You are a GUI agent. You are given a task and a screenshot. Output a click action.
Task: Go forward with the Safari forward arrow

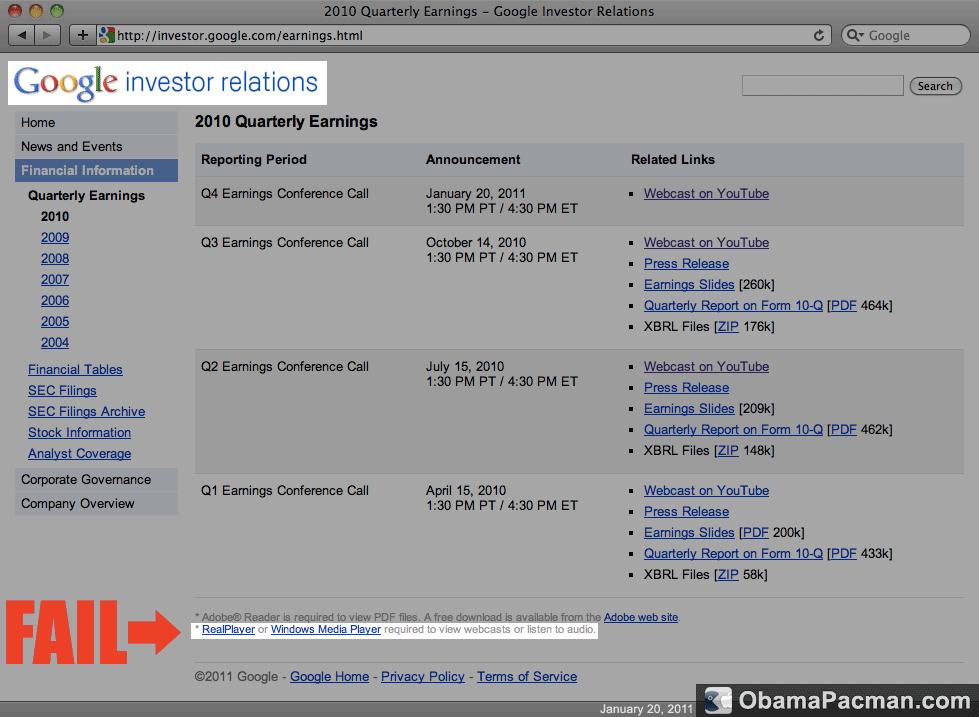(47, 35)
